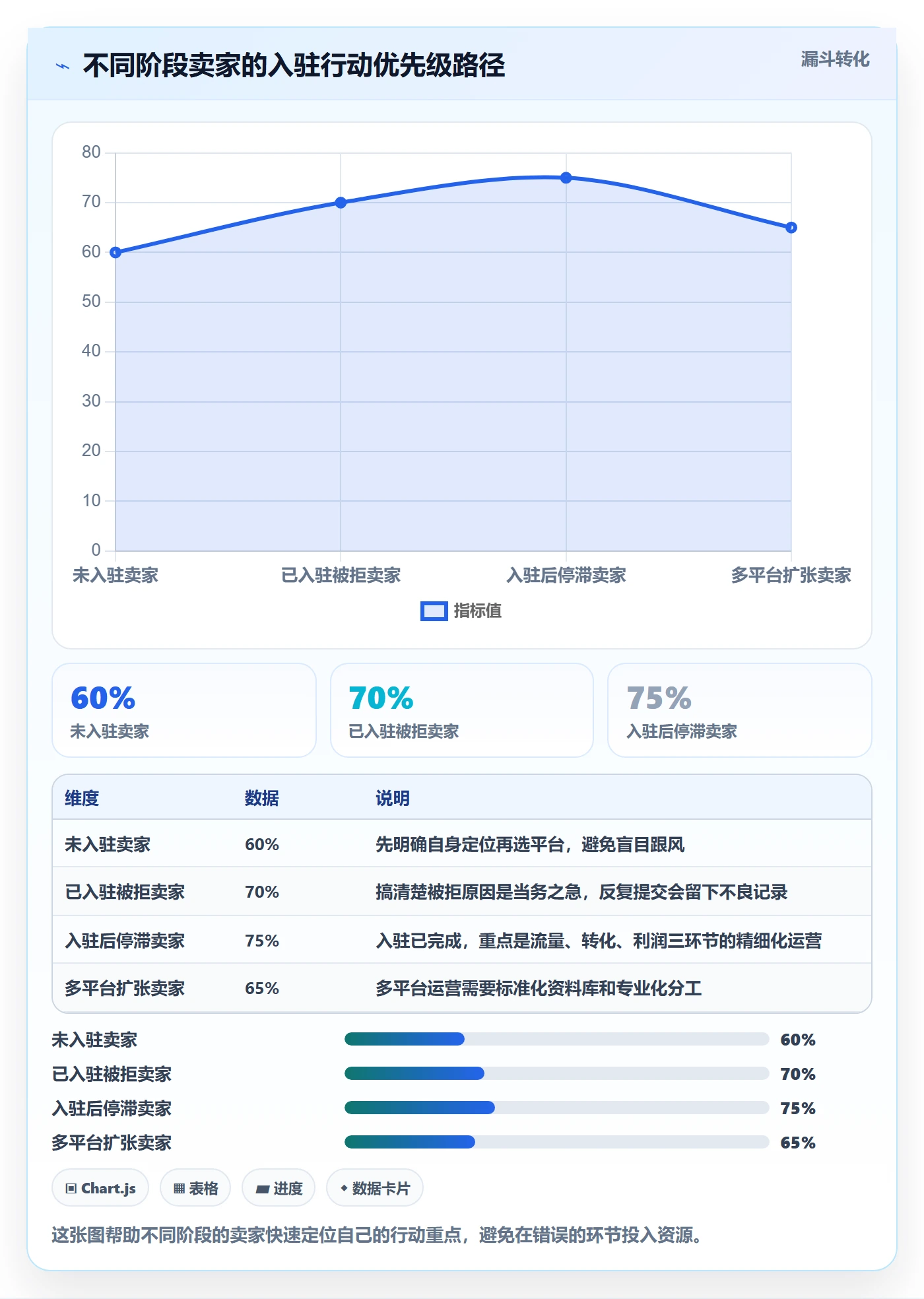Toggle the 指标值 legend swatch

pos(434,611)
